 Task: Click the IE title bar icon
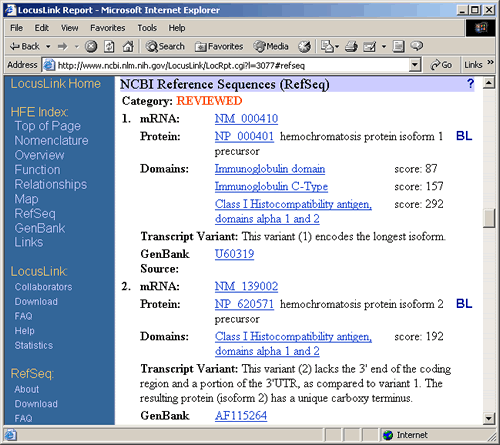click(10, 10)
